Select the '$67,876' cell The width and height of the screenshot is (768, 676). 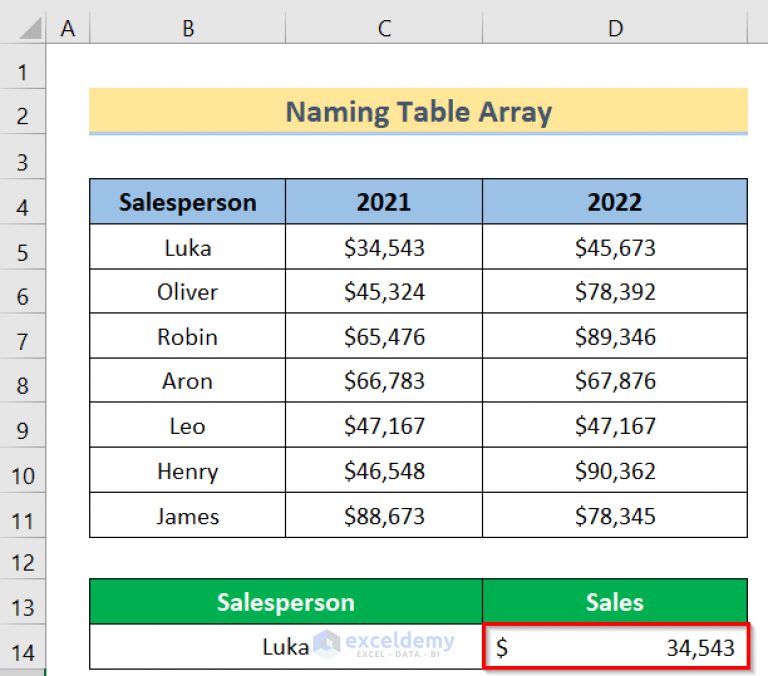(615, 381)
